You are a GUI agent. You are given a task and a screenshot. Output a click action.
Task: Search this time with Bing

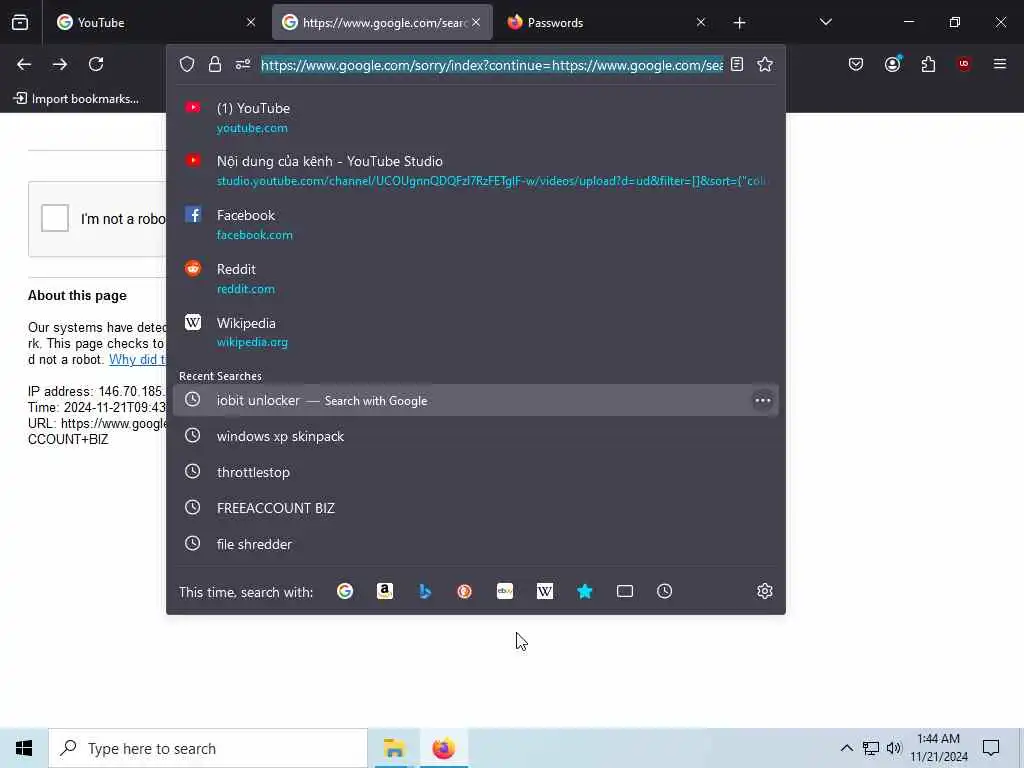click(x=425, y=591)
